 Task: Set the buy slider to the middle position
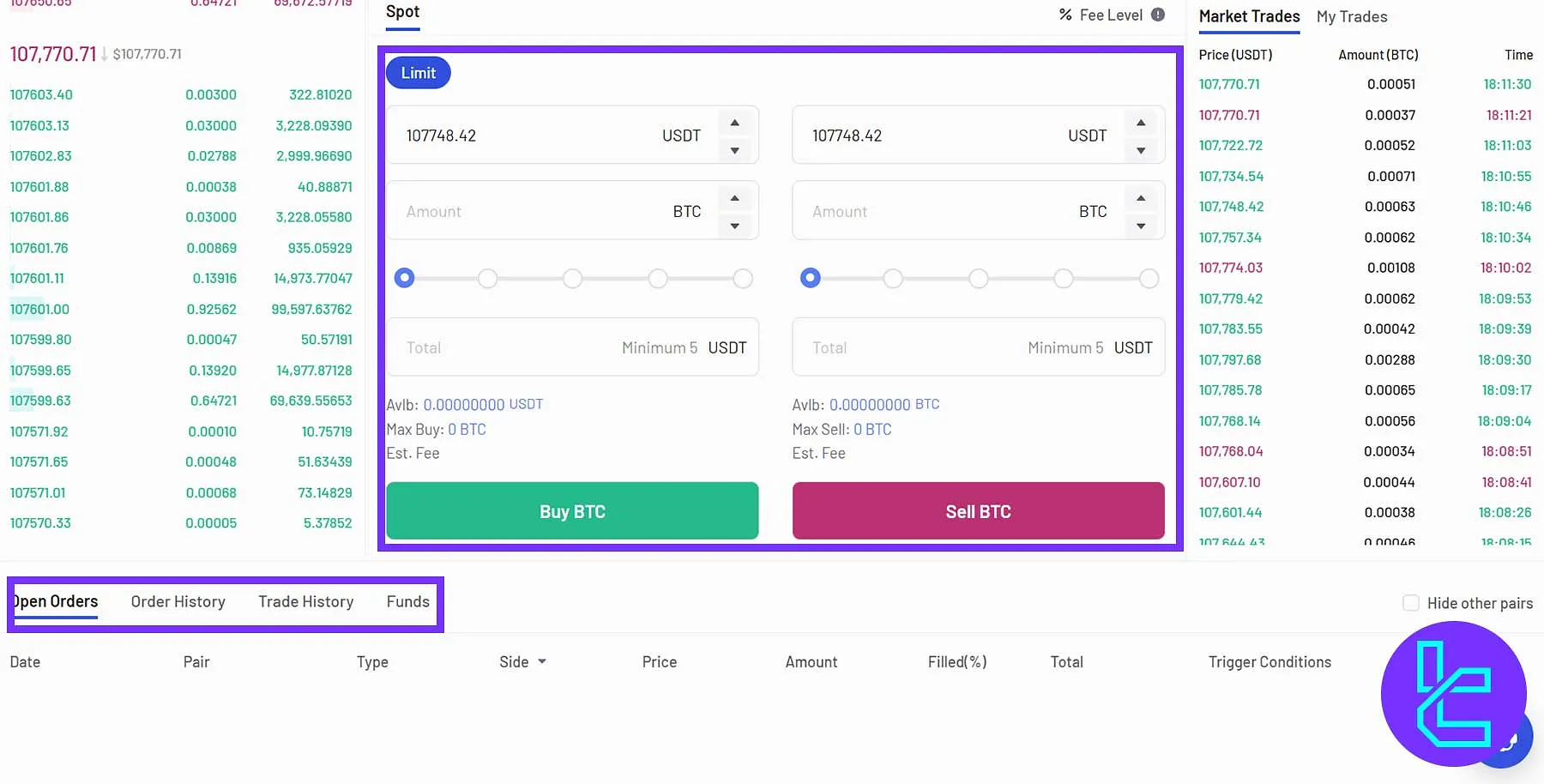[x=572, y=278]
